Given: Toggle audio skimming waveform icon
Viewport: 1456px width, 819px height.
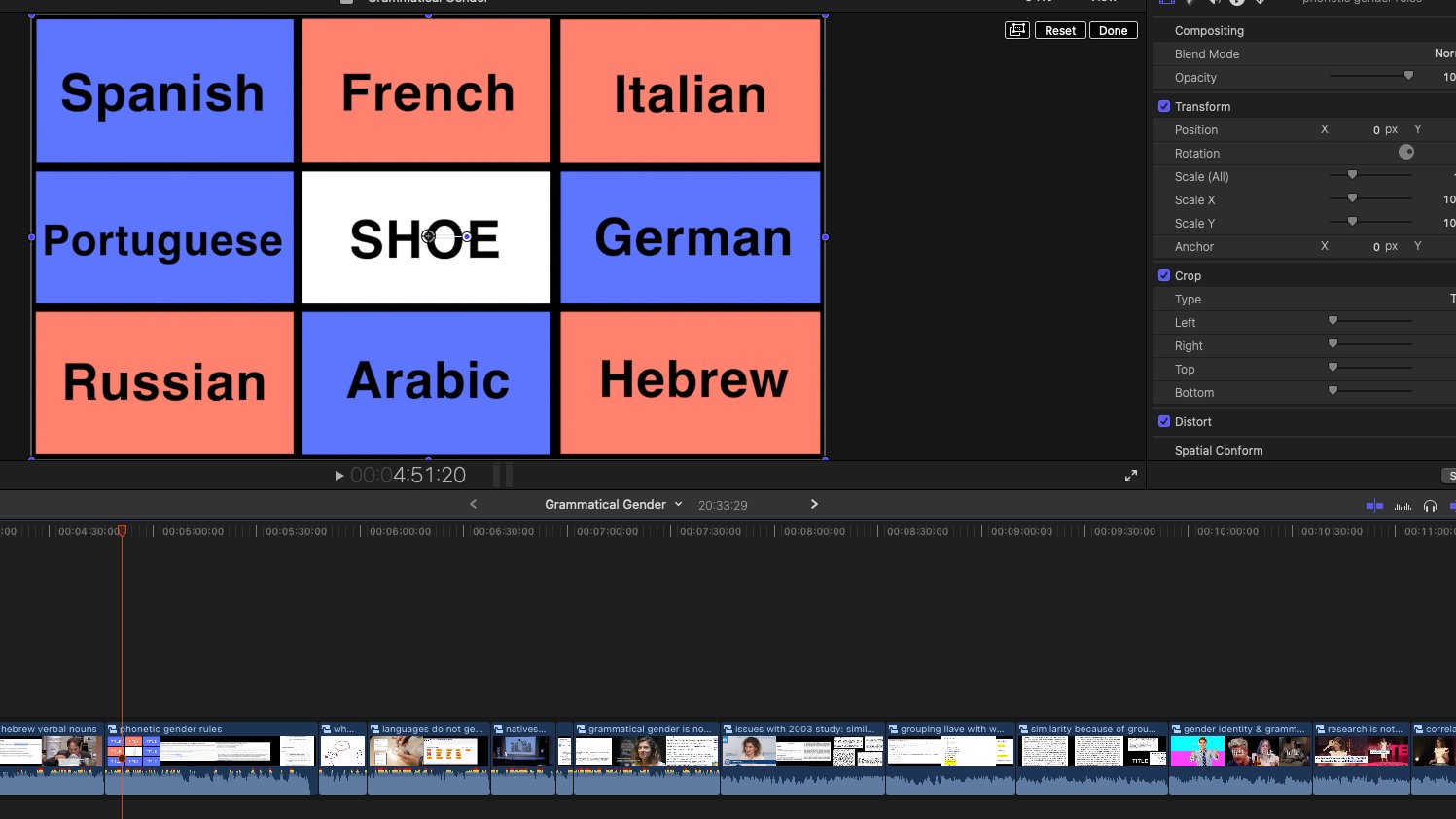Looking at the screenshot, I should 1403,505.
